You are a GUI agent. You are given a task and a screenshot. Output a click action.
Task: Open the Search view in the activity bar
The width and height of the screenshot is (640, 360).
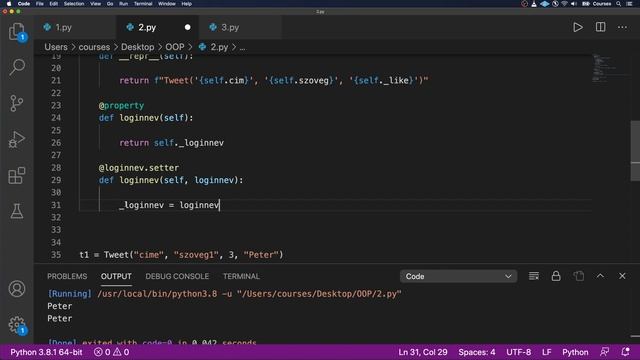[x=17, y=67]
